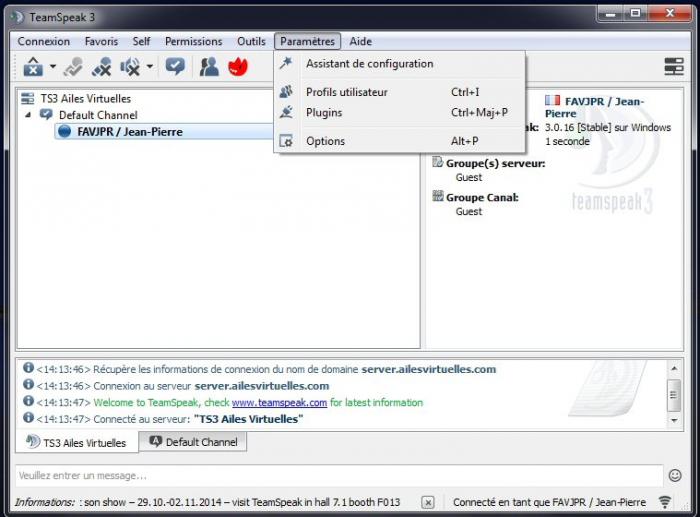Image resolution: width=700 pixels, height=517 pixels.
Task: Click the Assistant de configuration wand icon
Action: click(x=286, y=63)
